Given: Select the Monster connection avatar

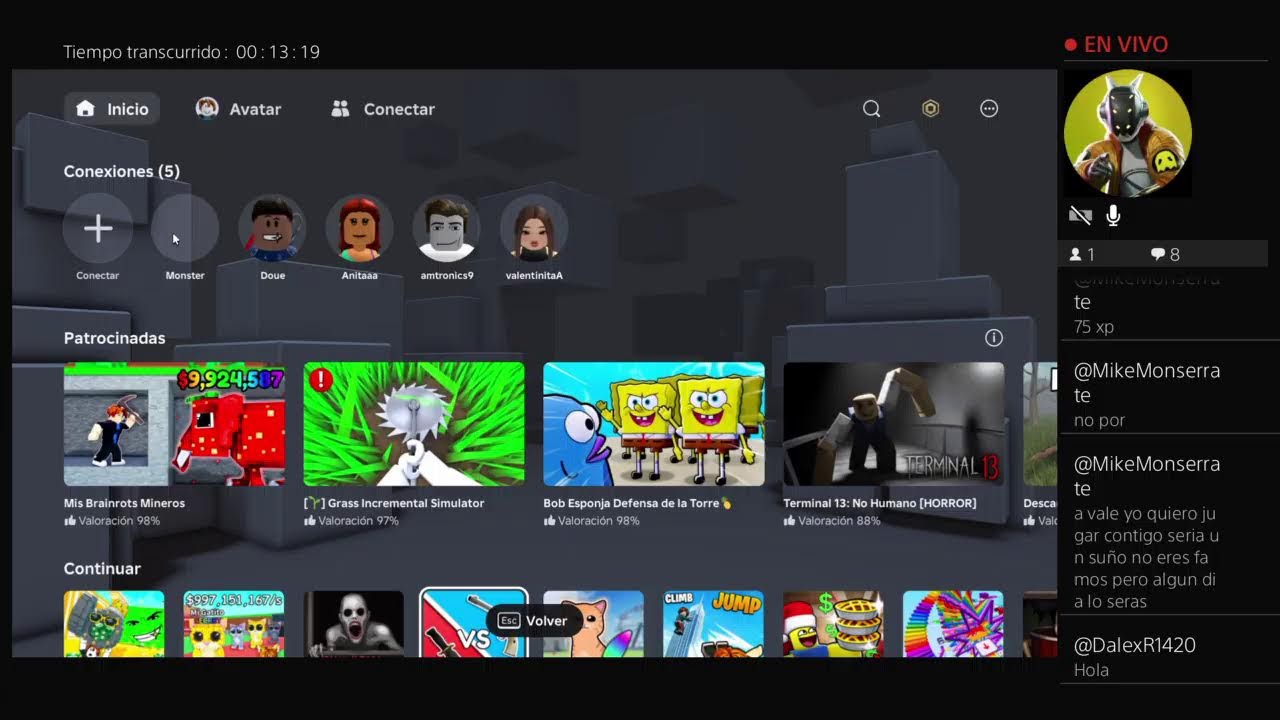Looking at the screenshot, I should 185,229.
